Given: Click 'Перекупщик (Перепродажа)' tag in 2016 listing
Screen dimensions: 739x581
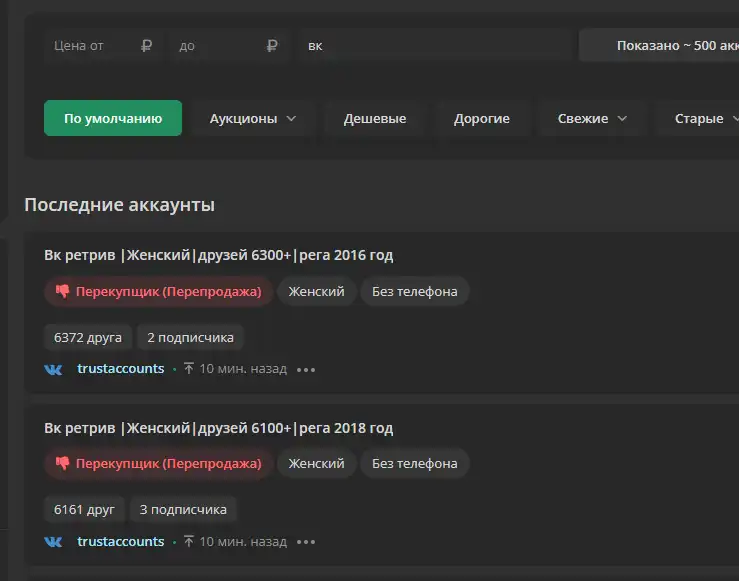Looking at the screenshot, I should (x=159, y=291).
